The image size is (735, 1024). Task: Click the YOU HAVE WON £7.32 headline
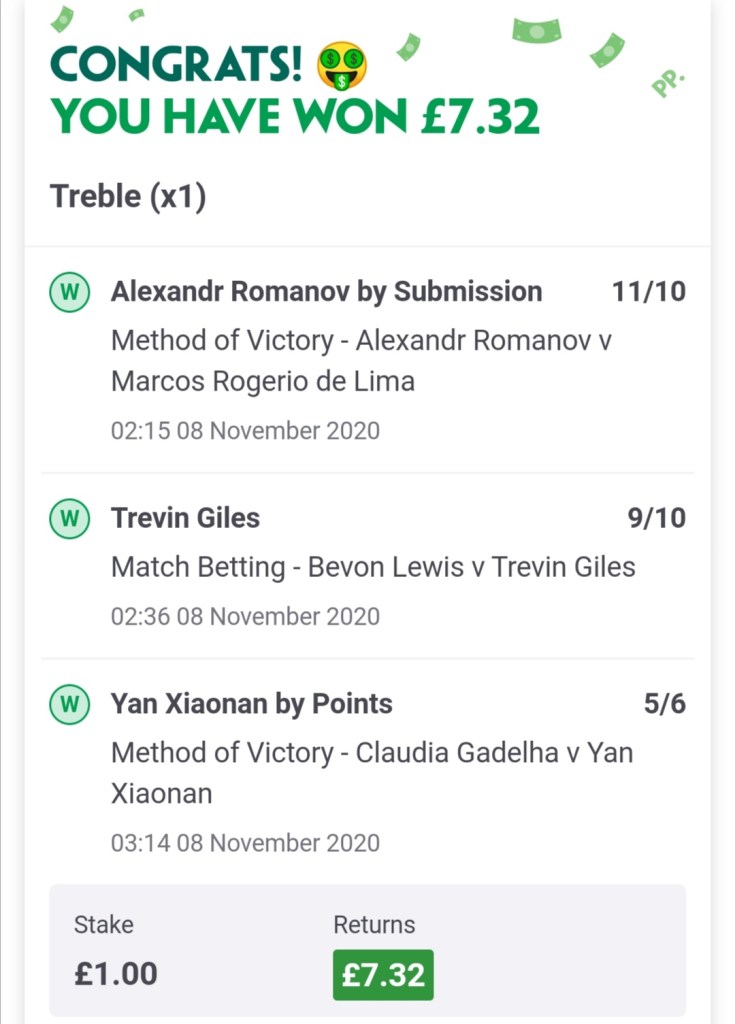click(x=295, y=117)
